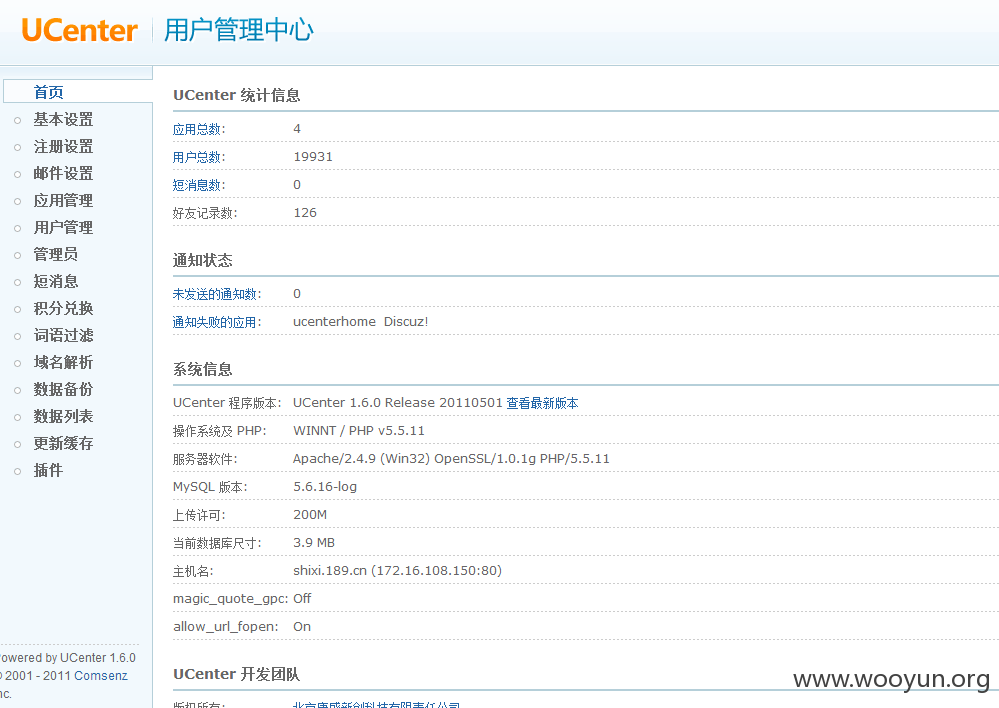Image resolution: width=999 pixels, height=708 pixels.
Task: Open 首页 in the sidebar
Action: (x=48, y=92)
